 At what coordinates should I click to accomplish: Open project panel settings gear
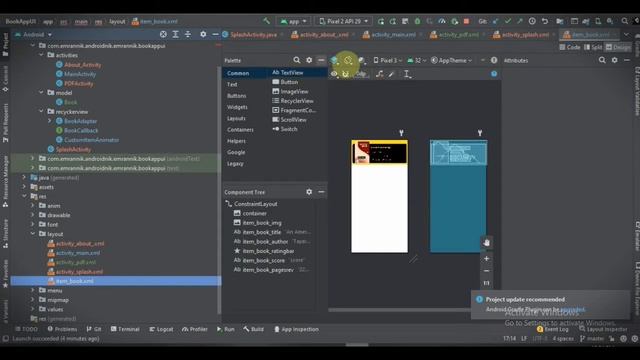[203, 34]
